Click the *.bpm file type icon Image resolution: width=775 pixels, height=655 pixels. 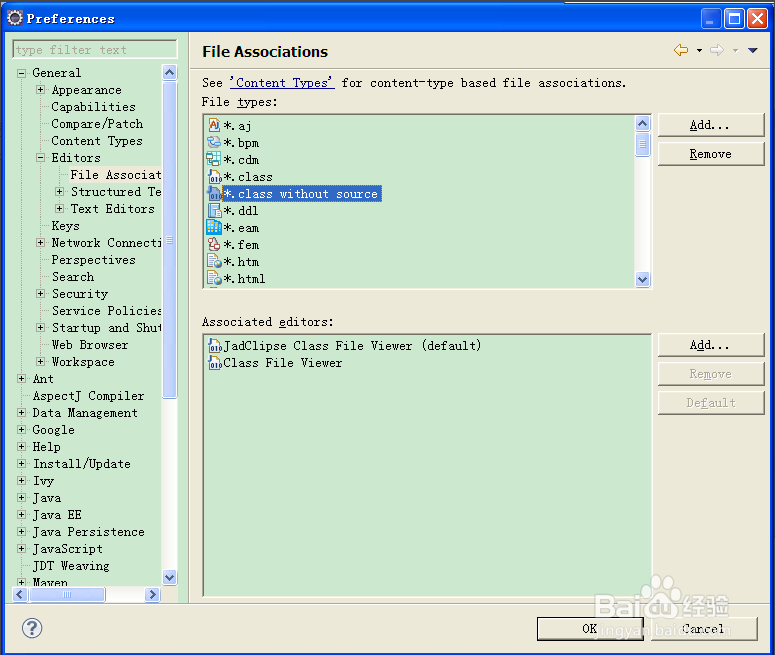click(214, 142)
